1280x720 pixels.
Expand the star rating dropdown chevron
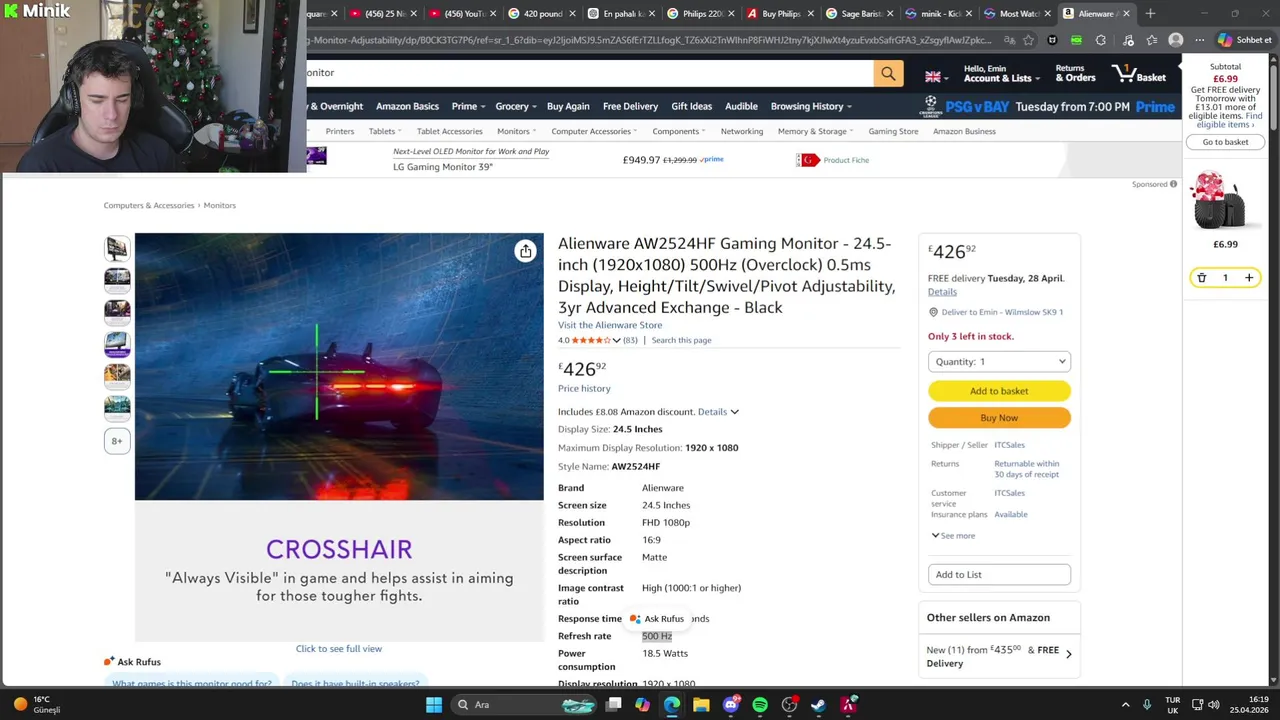click(x=617, y=341)
